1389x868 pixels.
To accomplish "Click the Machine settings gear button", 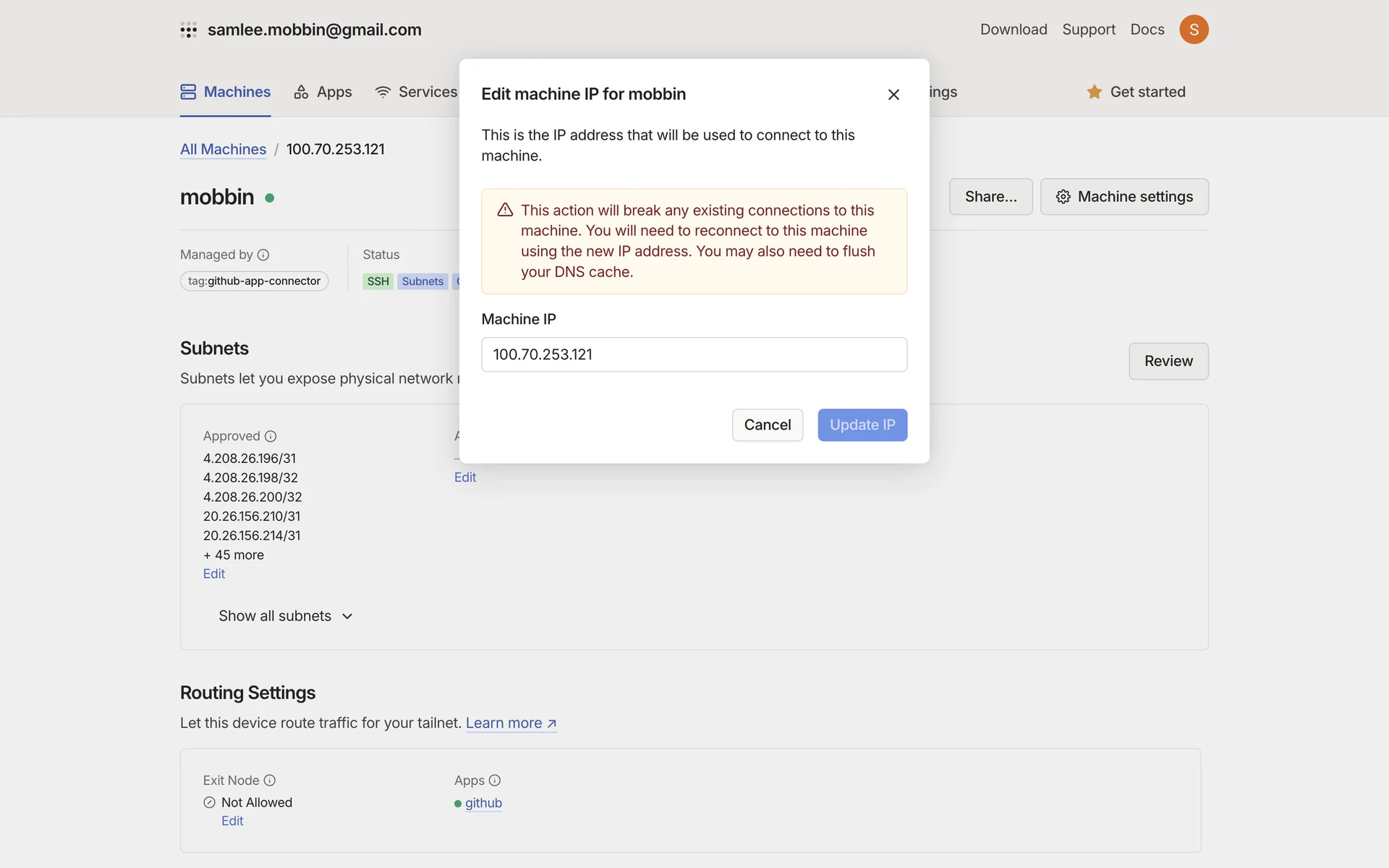I will point(1124,197).
